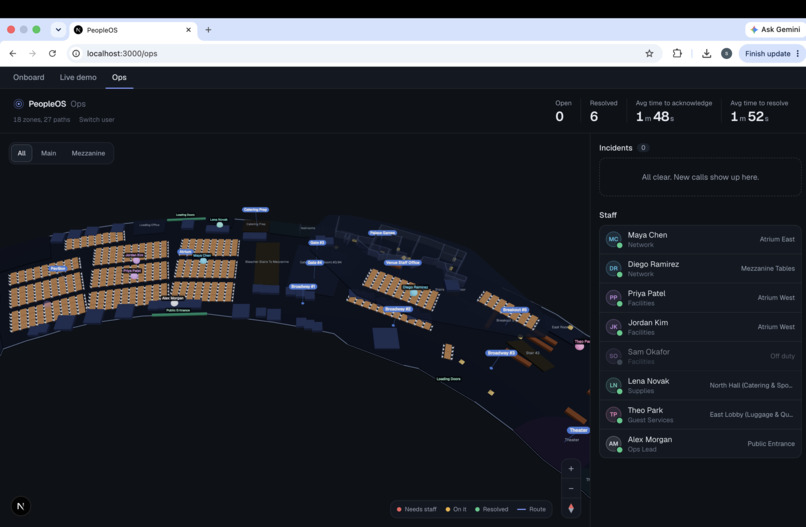The width and height of the screenshot is (806, 527).
Task: Click the Incidents count badge
Action: pyautogui.click(x=643, y=148)
